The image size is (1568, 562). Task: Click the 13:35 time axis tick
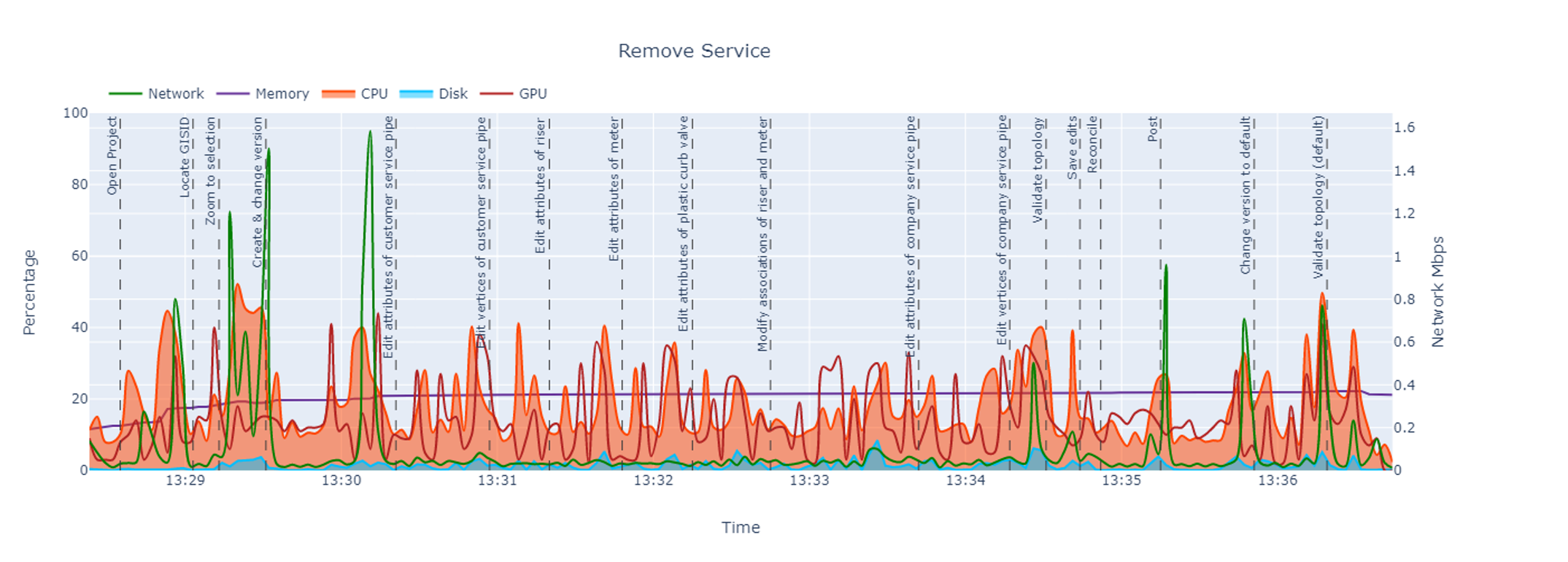tap(1121, 480)
